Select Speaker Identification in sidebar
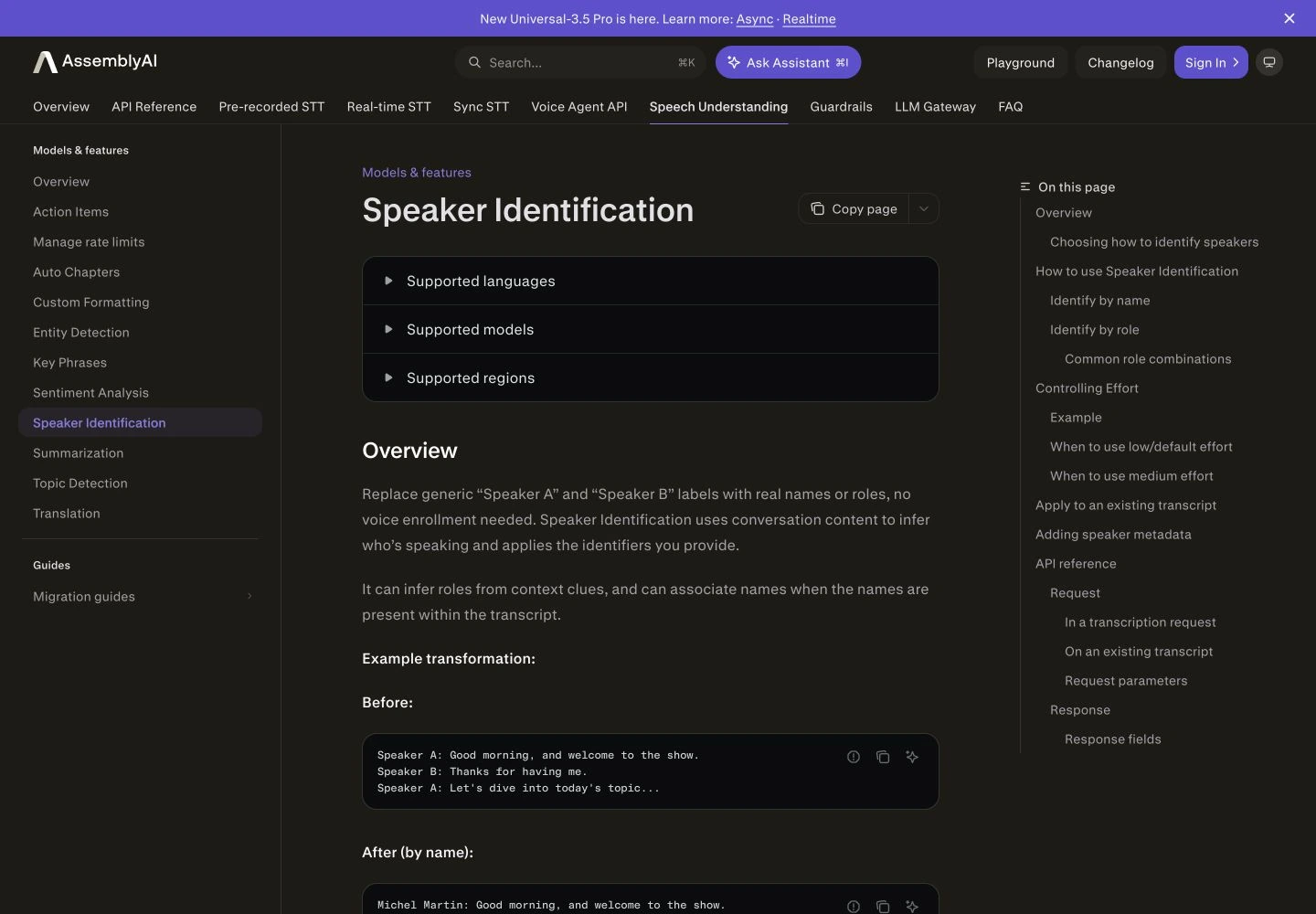 click(x=141, y=422)
